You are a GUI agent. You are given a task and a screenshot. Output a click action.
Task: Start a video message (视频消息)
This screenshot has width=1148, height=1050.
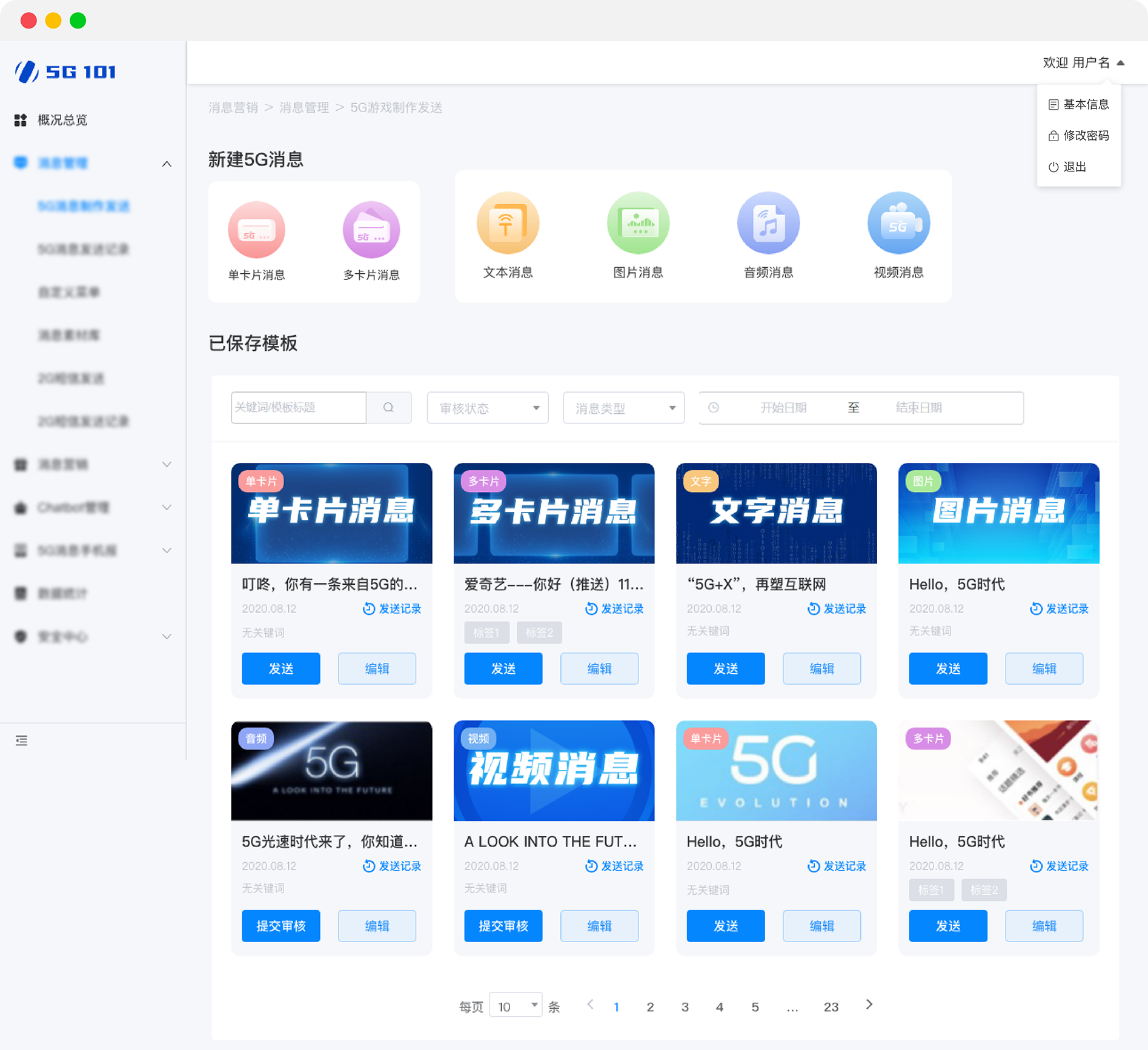point(898,223)
